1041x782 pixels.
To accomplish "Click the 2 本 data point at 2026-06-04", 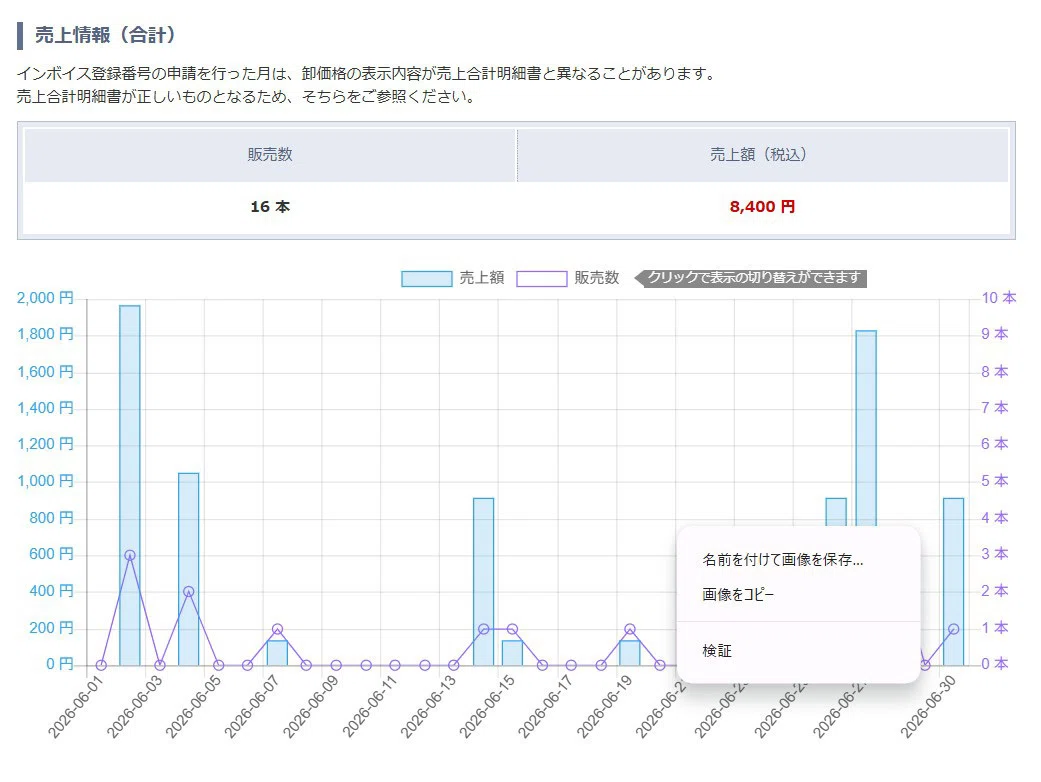I will click(x=189, y=591).
